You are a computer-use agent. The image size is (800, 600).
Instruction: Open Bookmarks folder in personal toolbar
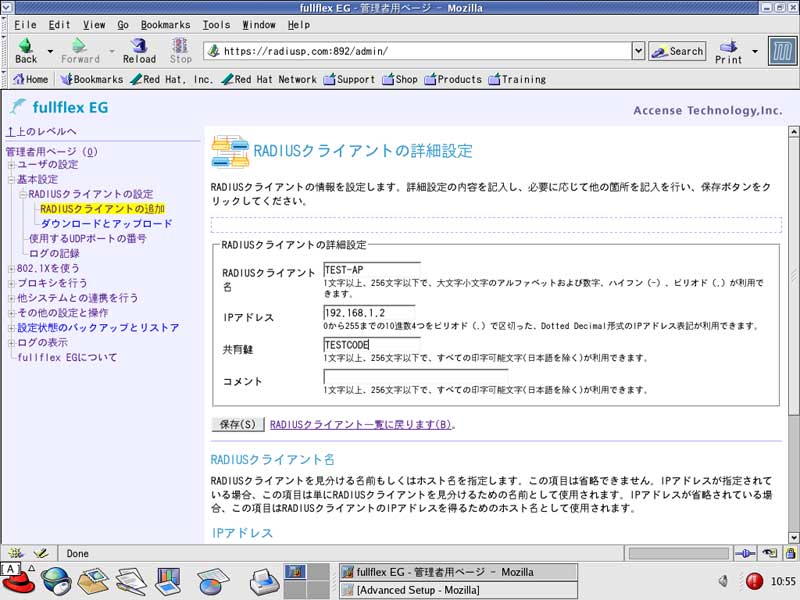pyautogui.click(x=91, y=79)
